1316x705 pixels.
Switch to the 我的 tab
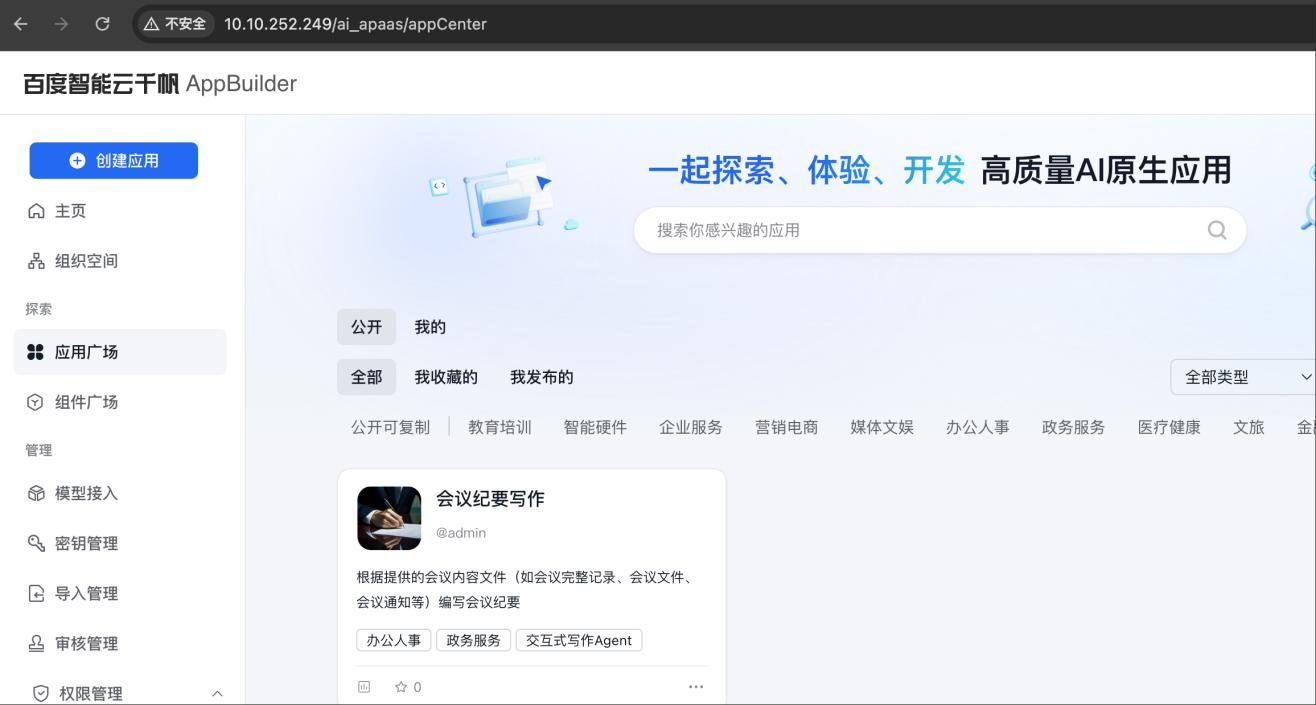pos(430,327)
